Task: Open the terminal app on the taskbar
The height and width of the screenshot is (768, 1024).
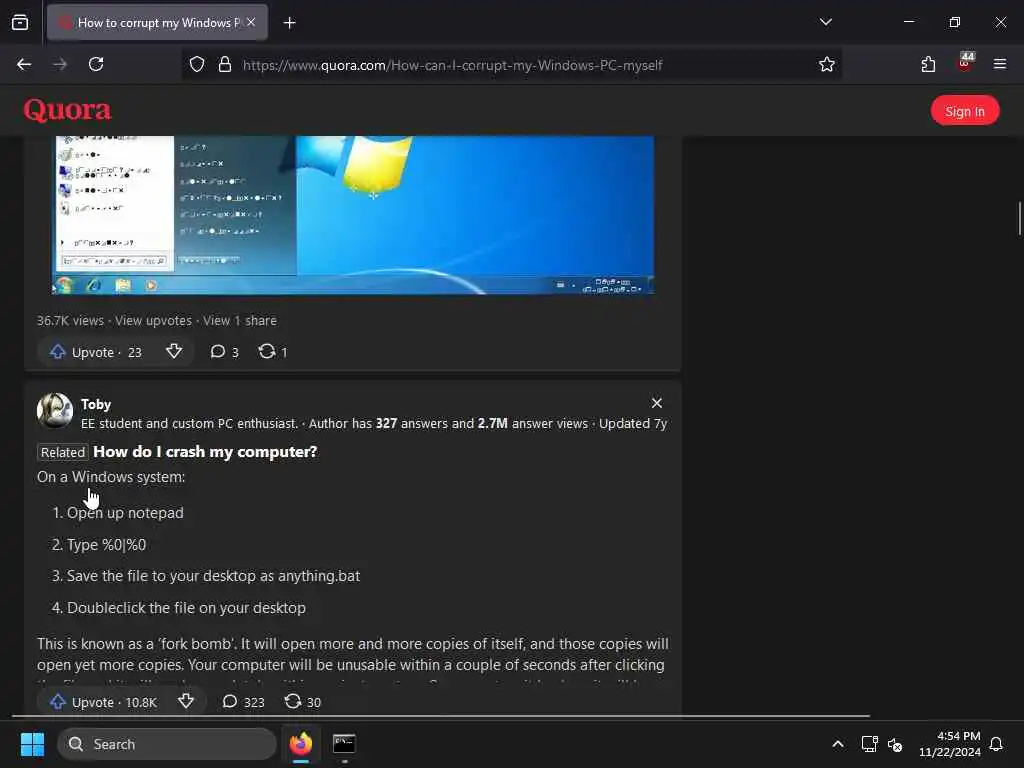Action: click(x=344, y=744)
